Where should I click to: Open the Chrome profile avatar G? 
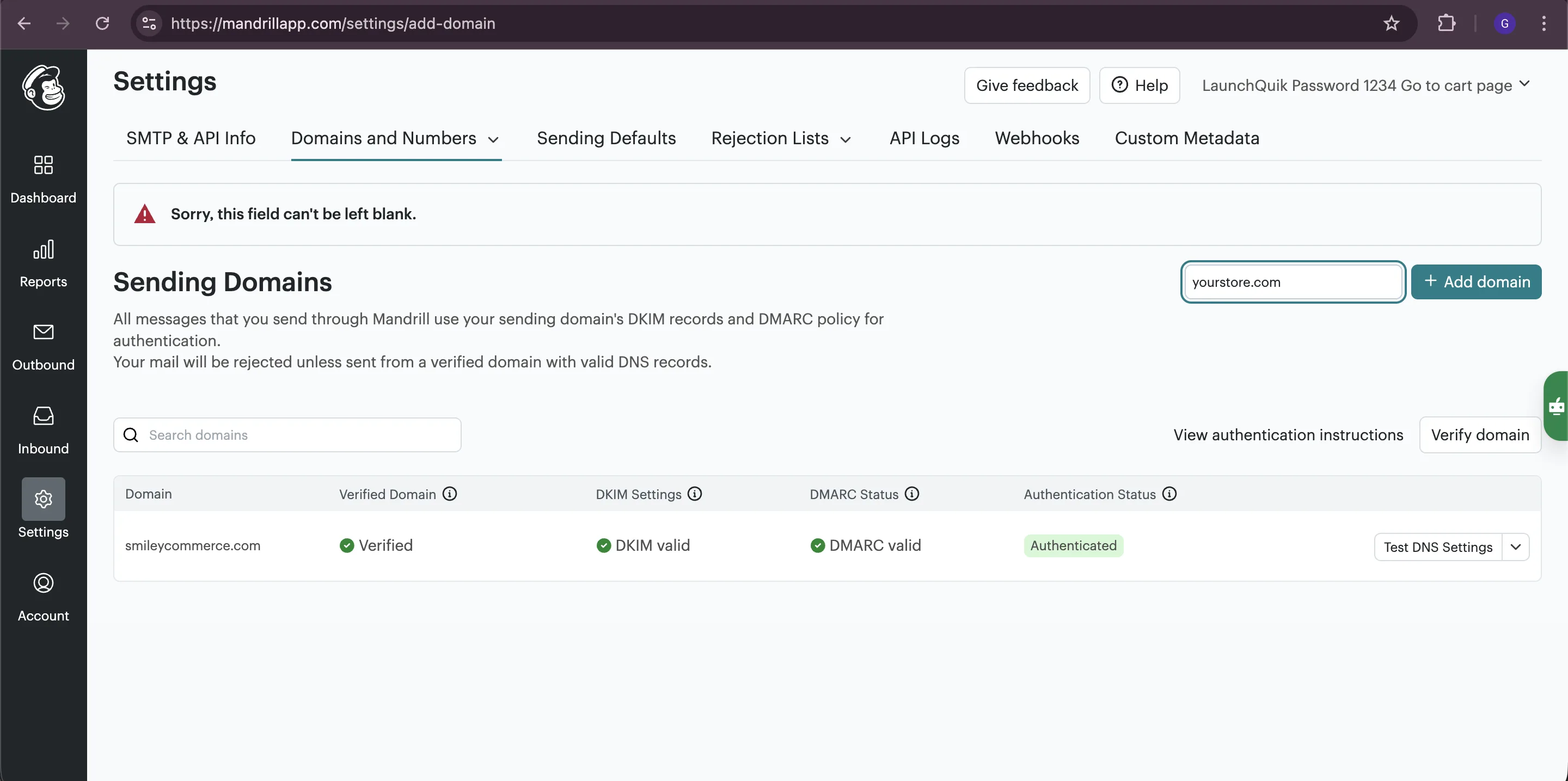click(1505, 23)
